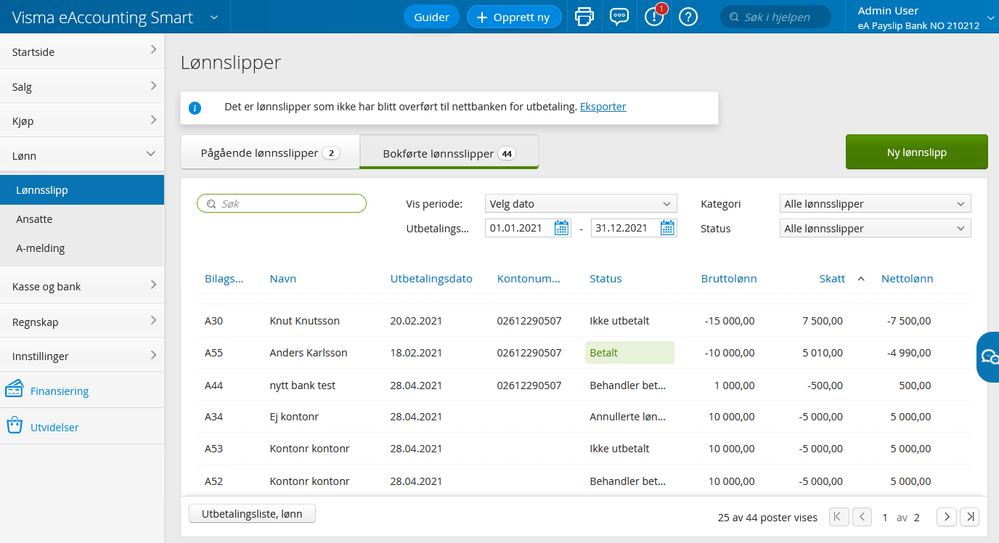
Task: Click the Visma eAccounting Smart title
Action: pyautogui.click(x=102, y=17)
